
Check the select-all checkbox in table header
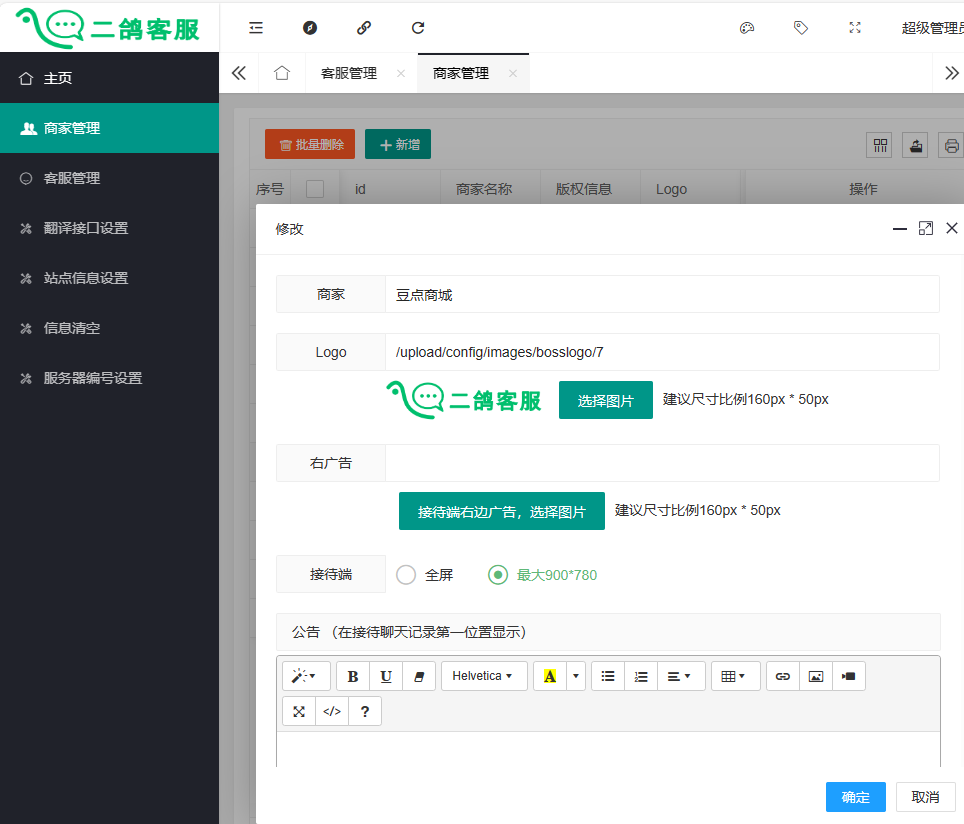[315, 188]
